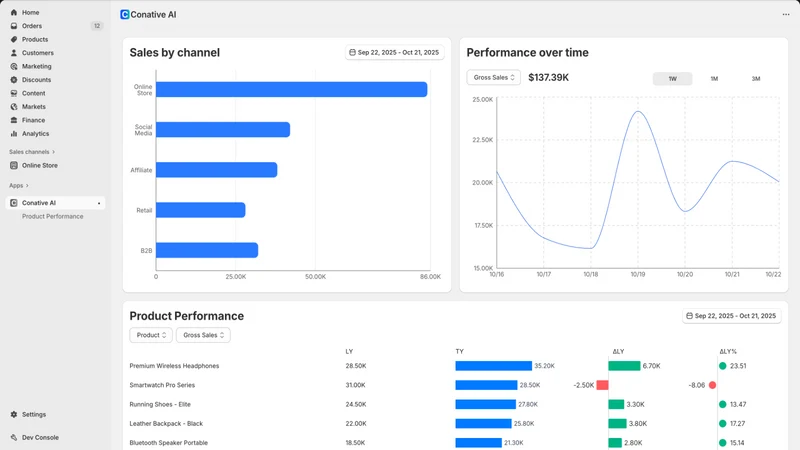The height and width of the screenshot is (450, 800).
Task: Click calendar icon in Sales by channel date
Action: (x=352, y=53)
